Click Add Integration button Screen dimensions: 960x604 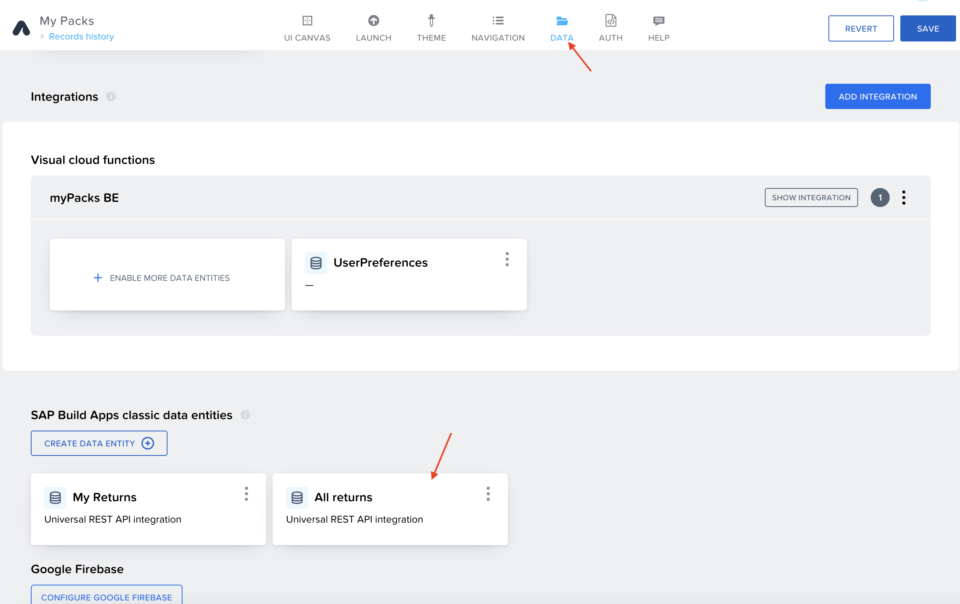[x=877, y=97]
